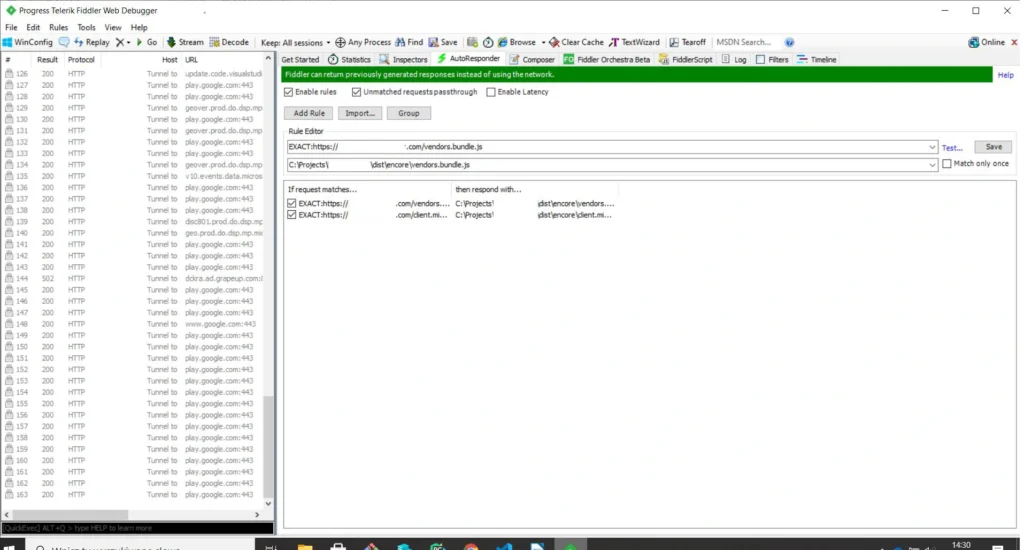This screenshot has width=1024, height=550.
Task: Click the Tearoff toolbar button
Action: click(688, 42)
